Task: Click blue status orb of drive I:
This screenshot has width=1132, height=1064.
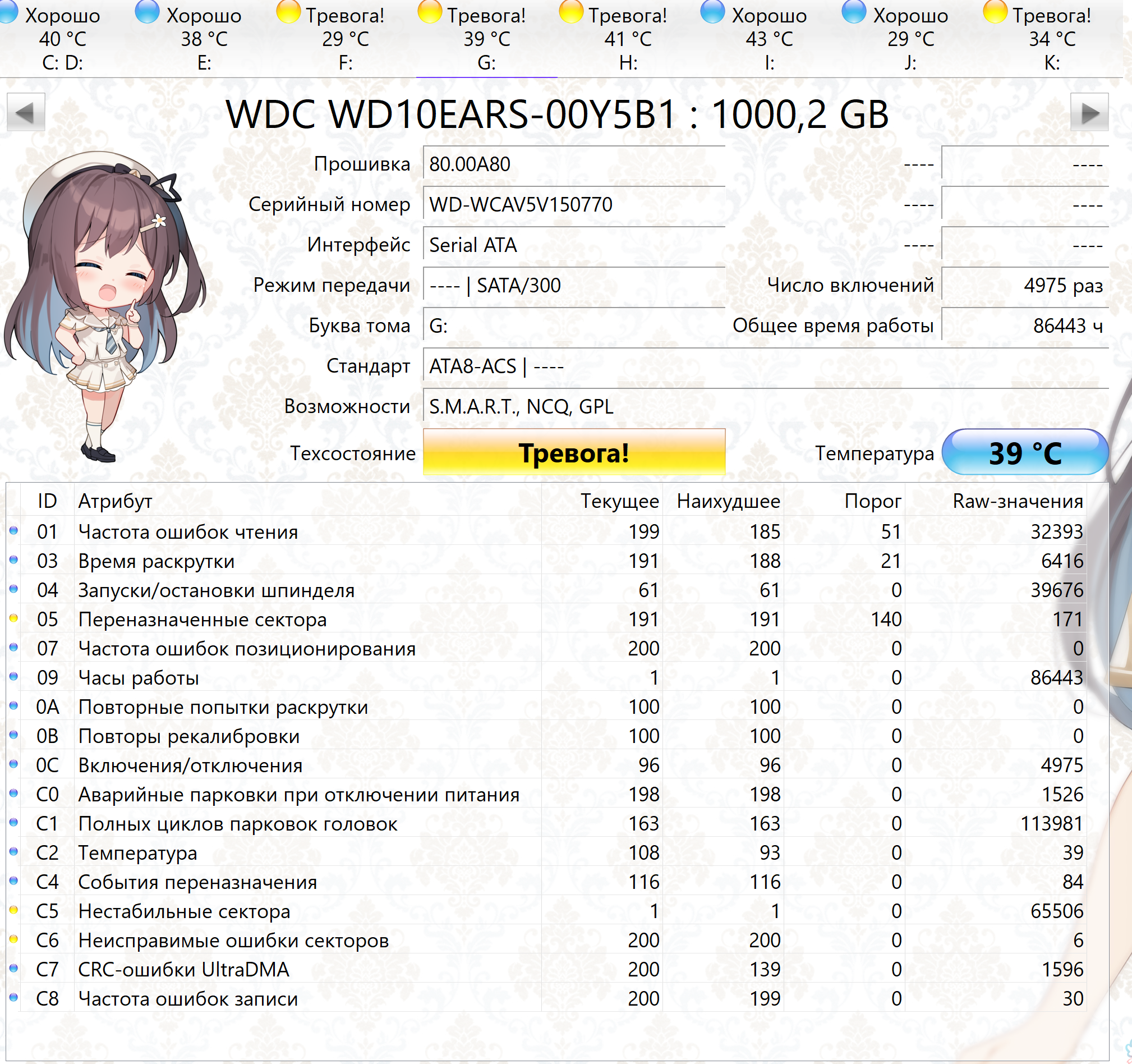Action: point(712,11)
